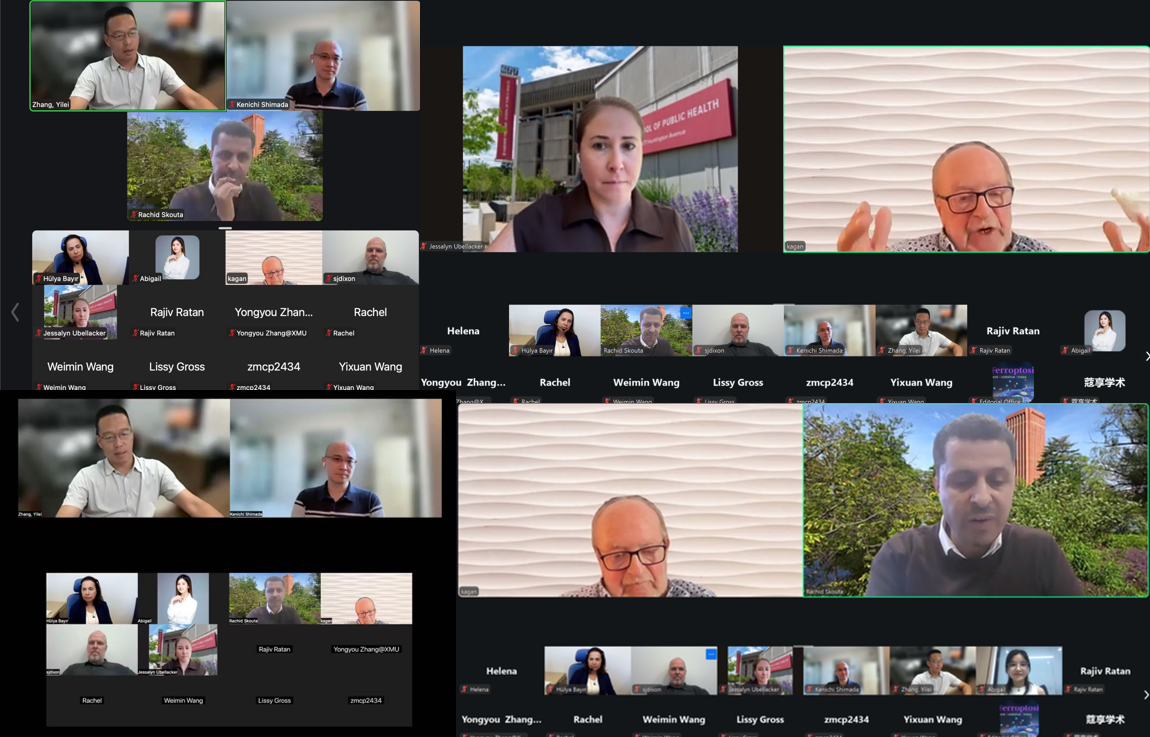Select Kenichi Shimada's large tile in the bottom-left view
Viewport: 1150px width, 737px height.
(x=336, y=458)
